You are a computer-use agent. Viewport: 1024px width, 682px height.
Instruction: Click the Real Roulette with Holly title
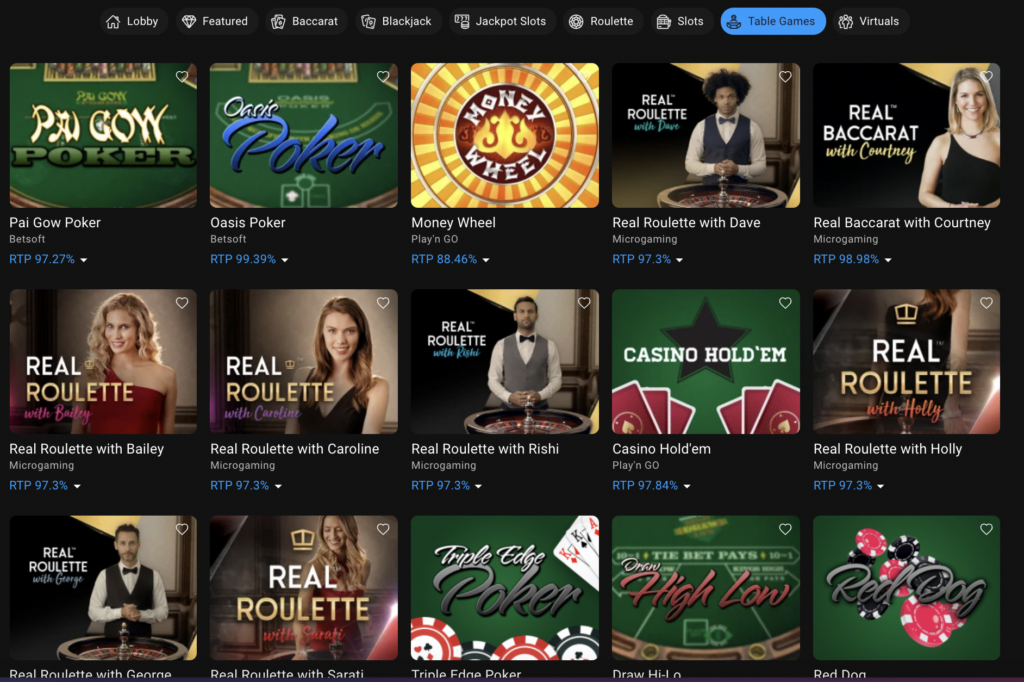click(x=888, y=449)
